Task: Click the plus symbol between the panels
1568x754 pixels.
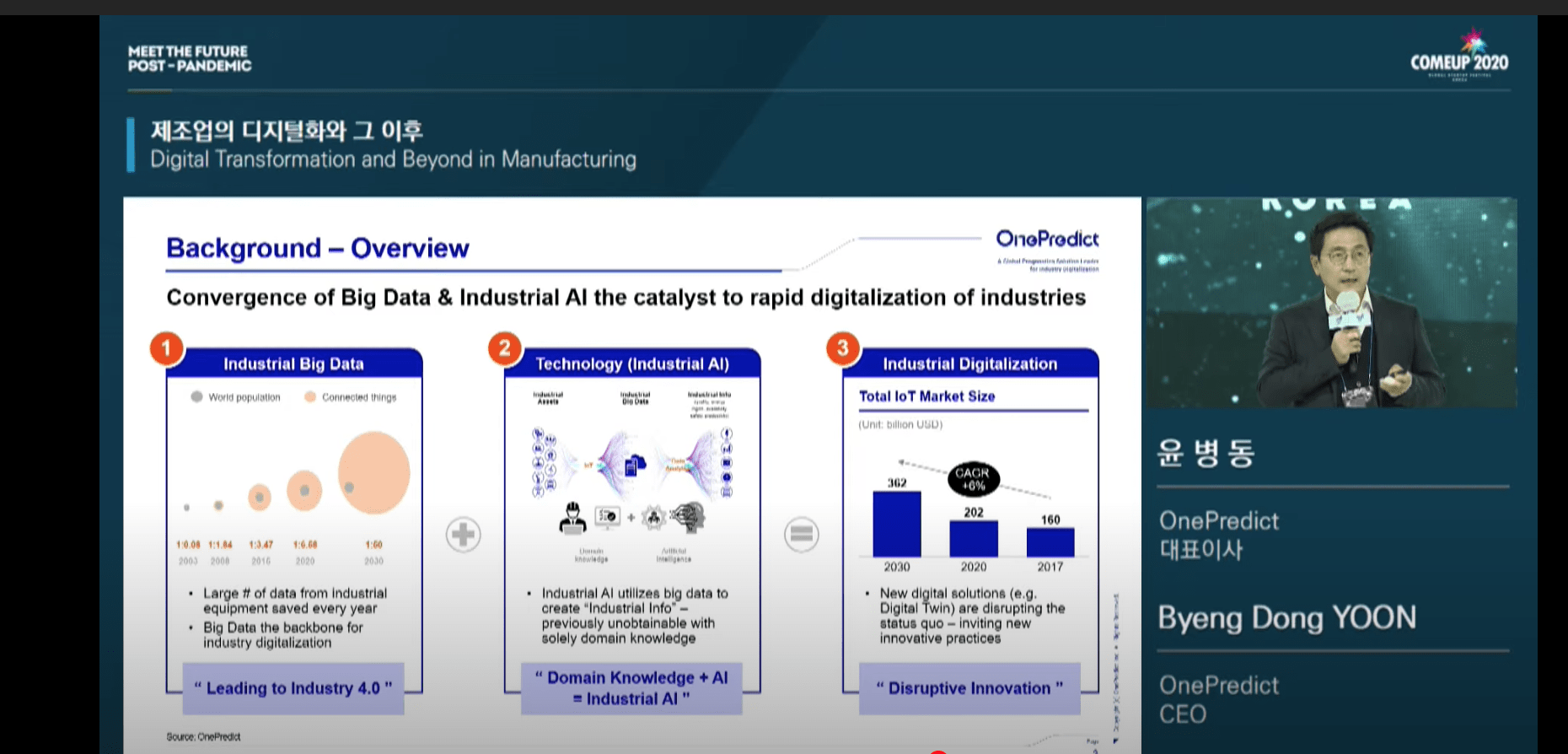Action: pyautogui.click(x=463, y=534)
